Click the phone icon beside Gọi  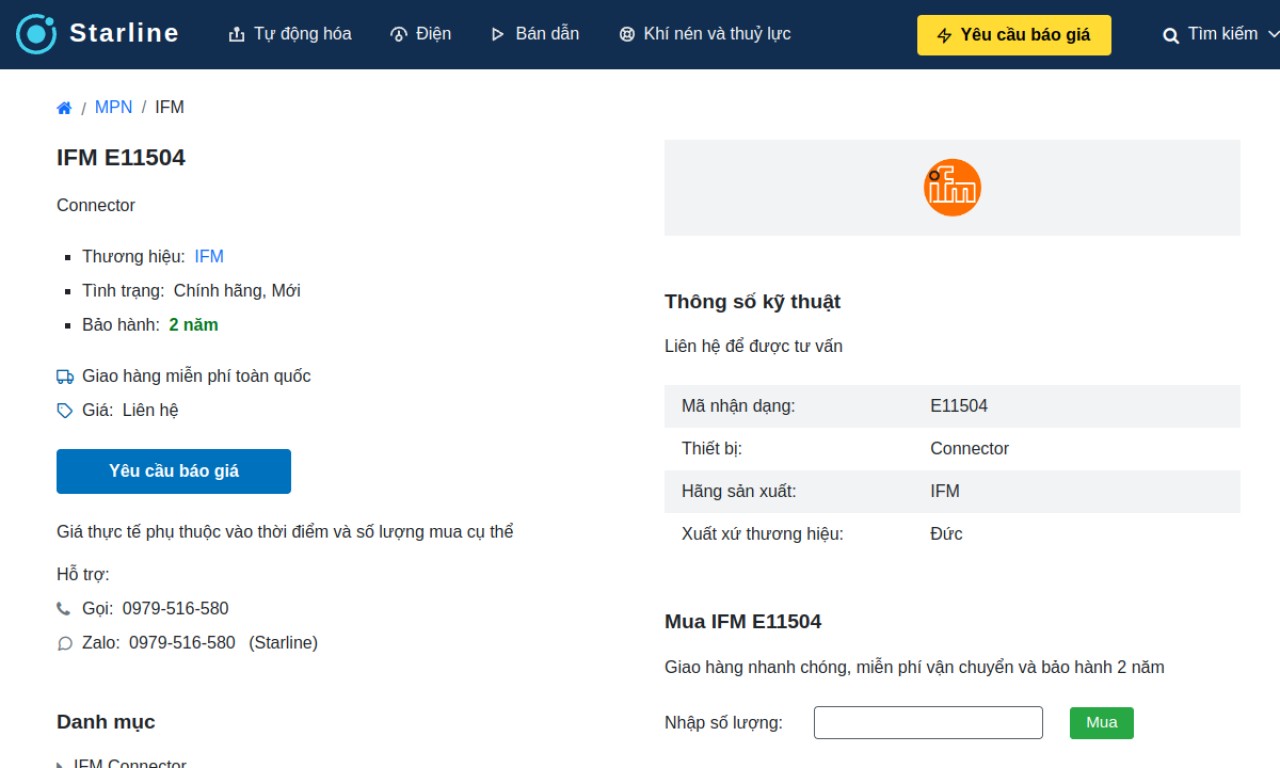tap(64, 609)
